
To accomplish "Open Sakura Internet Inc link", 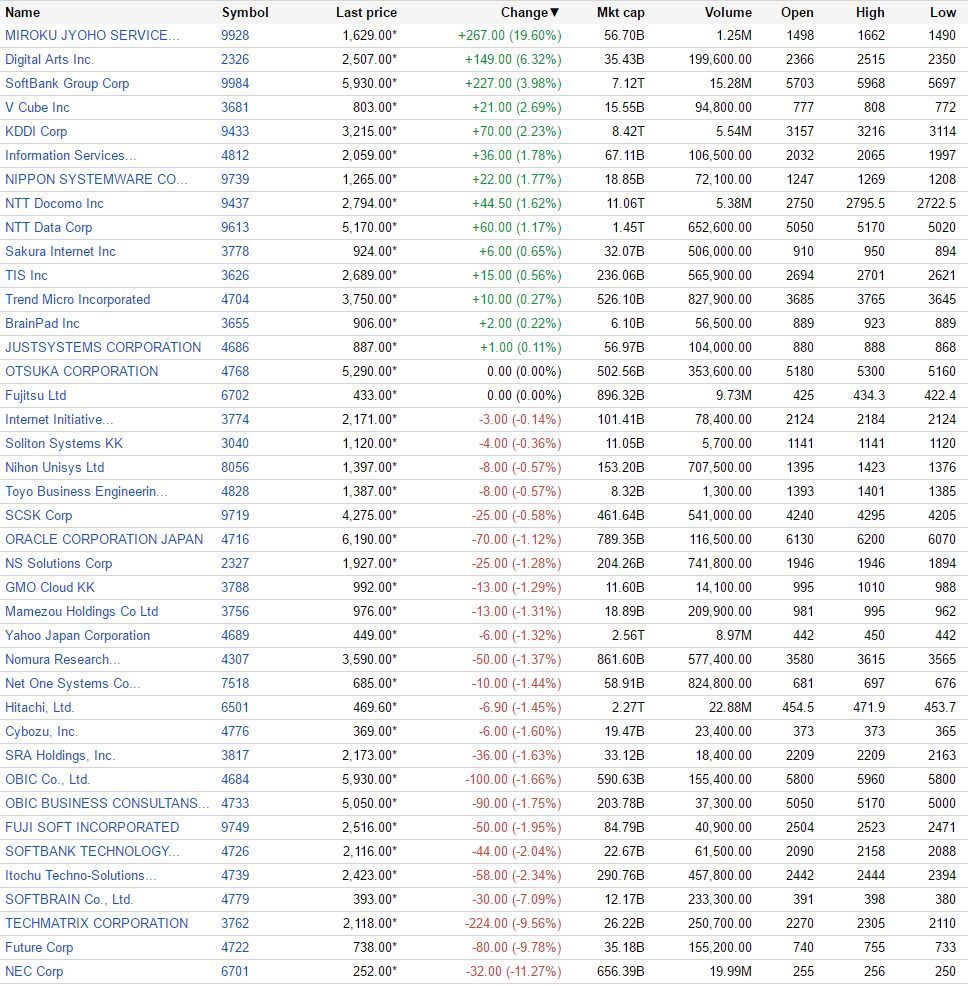I will (x=60, y=252).
